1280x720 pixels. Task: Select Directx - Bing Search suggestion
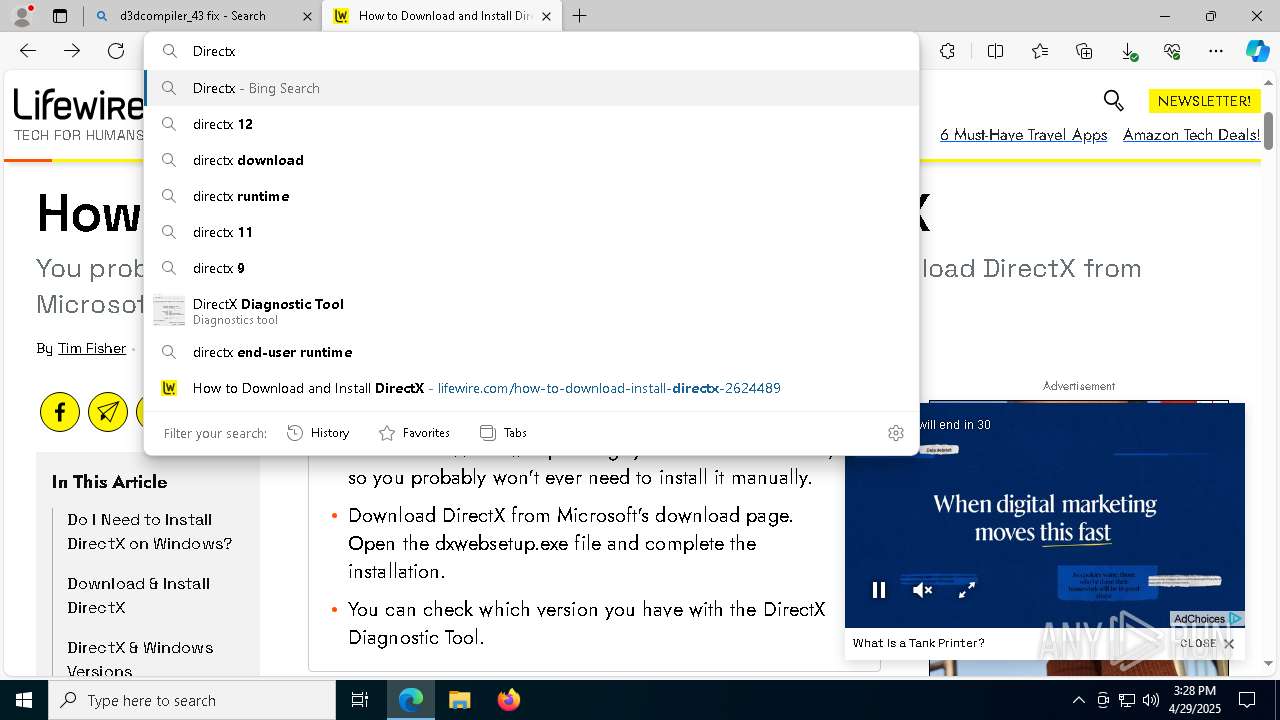[x=532, y=88]
